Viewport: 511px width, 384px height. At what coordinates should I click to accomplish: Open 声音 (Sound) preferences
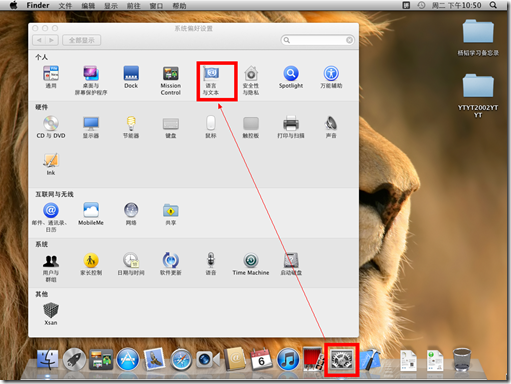(331, 127)
